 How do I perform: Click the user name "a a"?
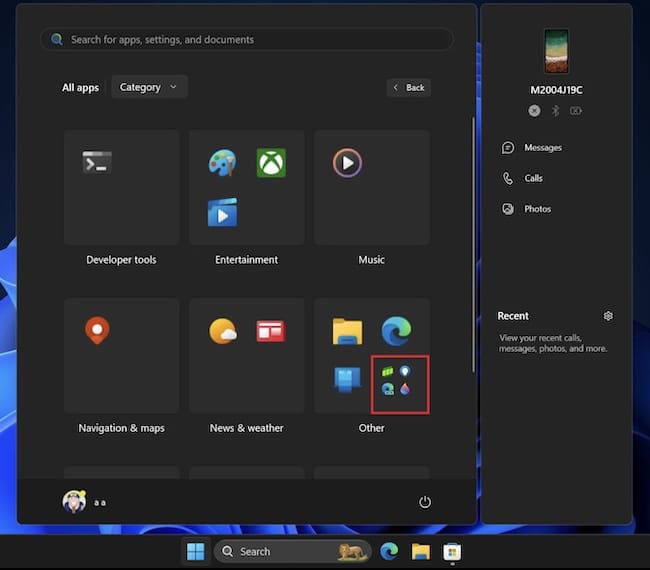click(100, 503)
